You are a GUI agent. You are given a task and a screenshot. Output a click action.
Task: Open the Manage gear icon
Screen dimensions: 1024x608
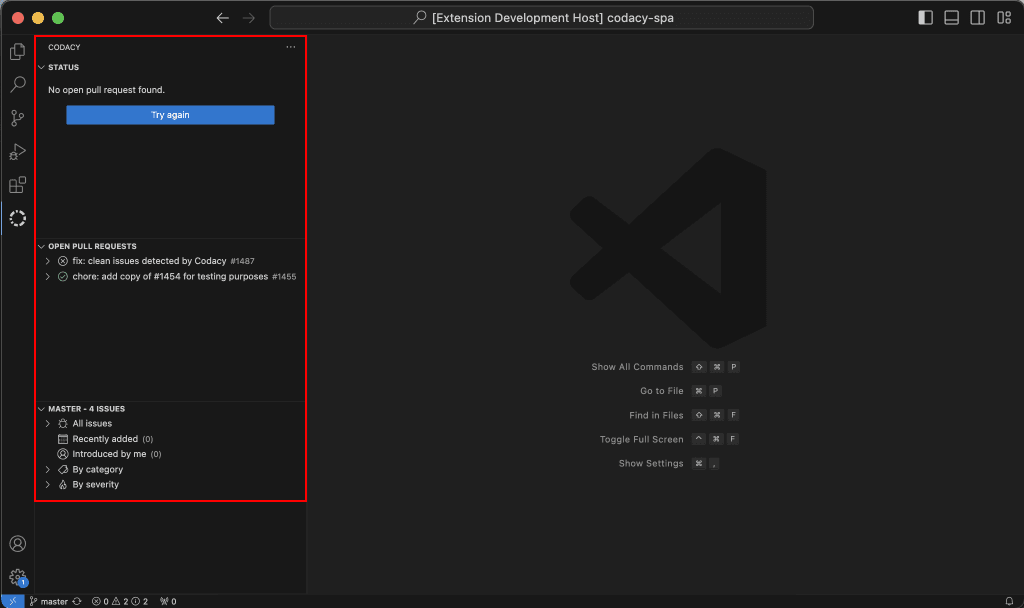click(17, 577)
